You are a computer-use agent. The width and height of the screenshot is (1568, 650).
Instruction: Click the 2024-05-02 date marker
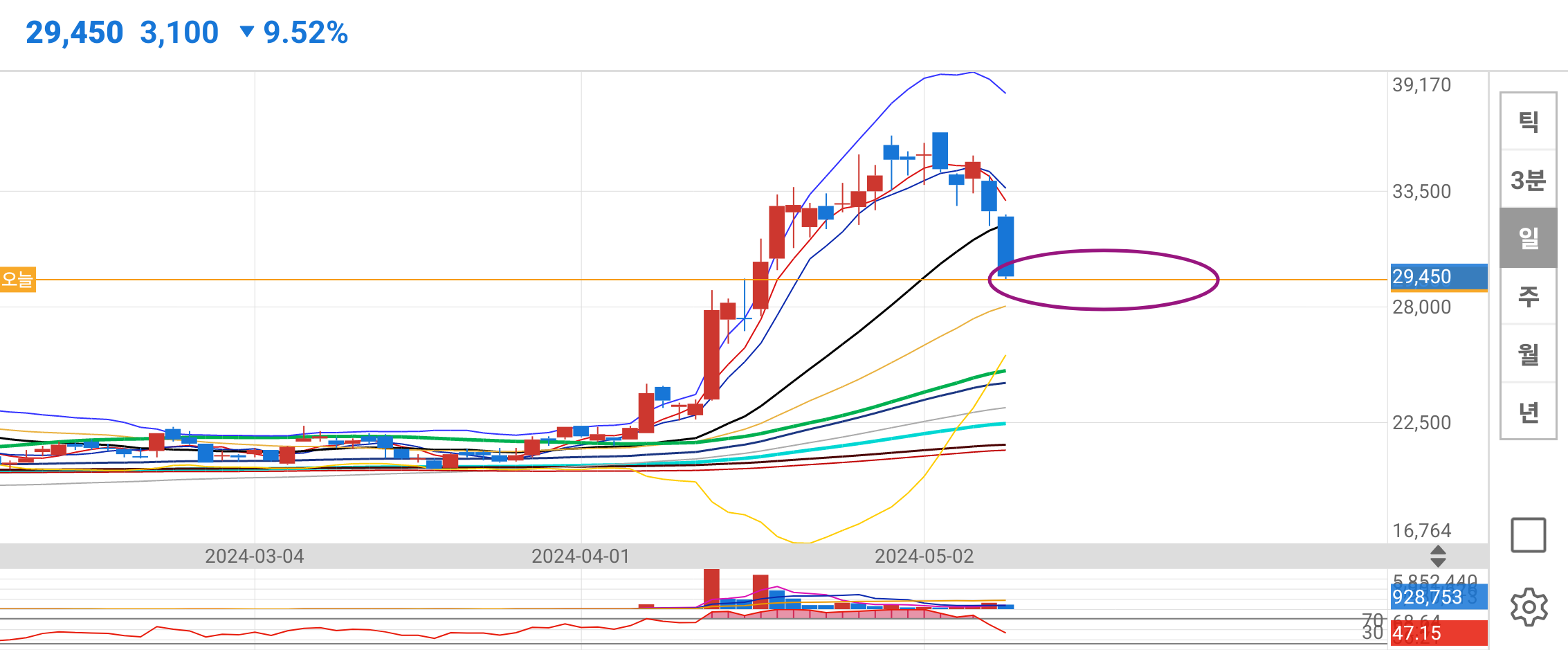[924, 556]
